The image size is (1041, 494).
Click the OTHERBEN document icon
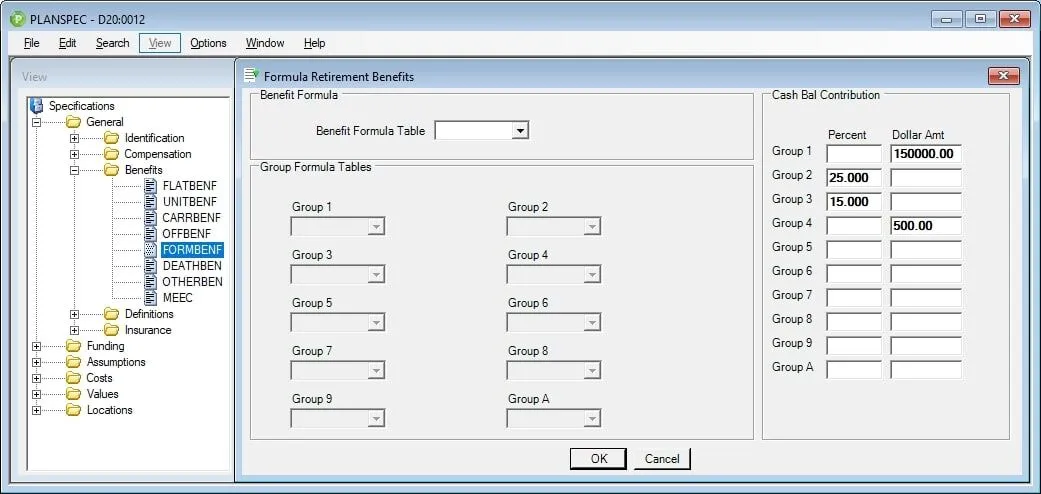pyautogui.click(x=151, y=282)
